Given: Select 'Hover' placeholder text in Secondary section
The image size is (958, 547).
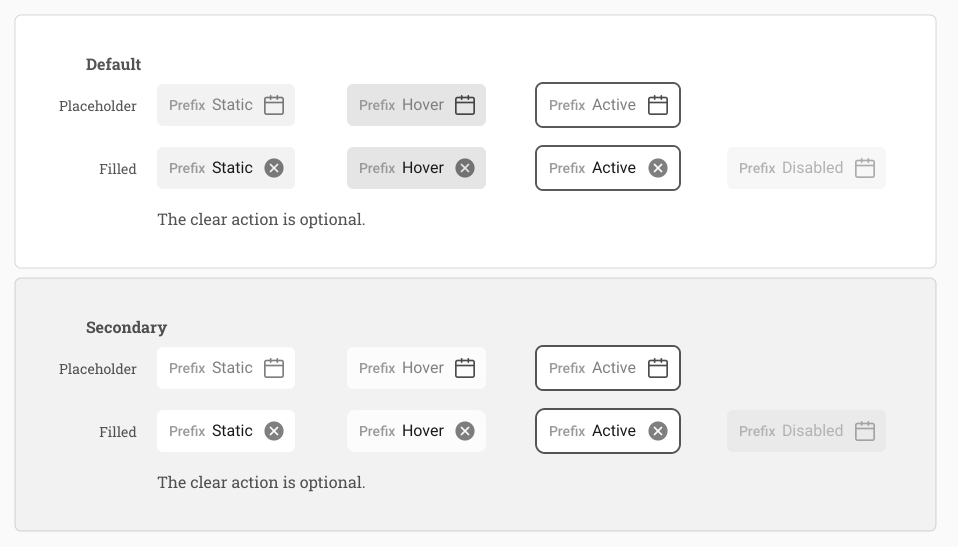Looking at the screenshot, I should pos(422,368).
